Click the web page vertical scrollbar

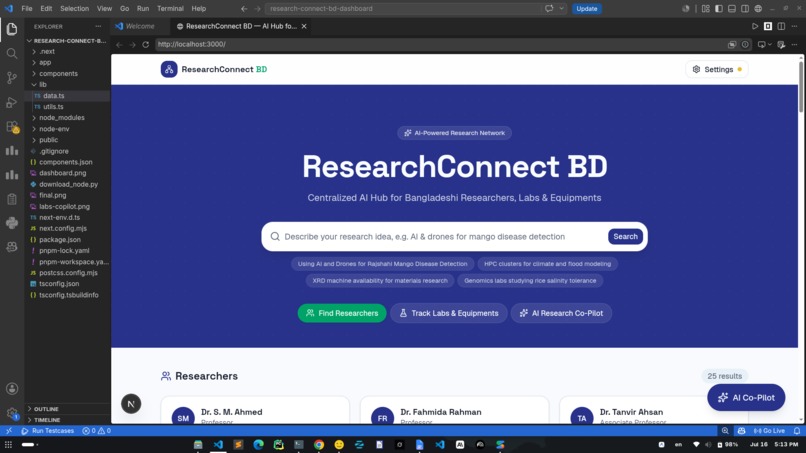click(801, 85)
